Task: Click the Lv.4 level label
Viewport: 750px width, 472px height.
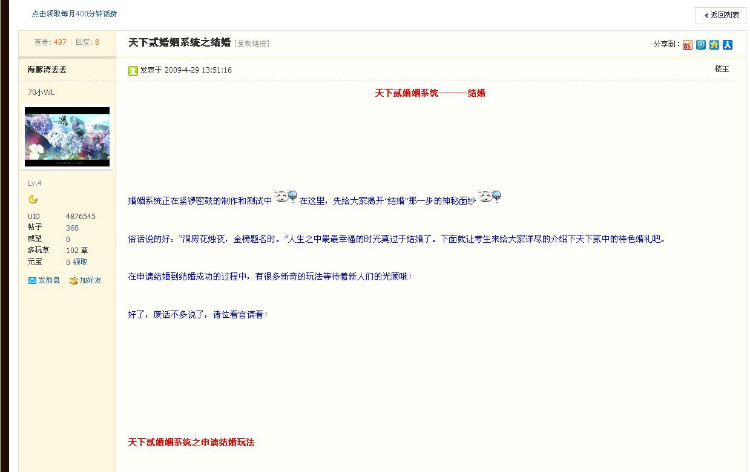Action: 34,183
